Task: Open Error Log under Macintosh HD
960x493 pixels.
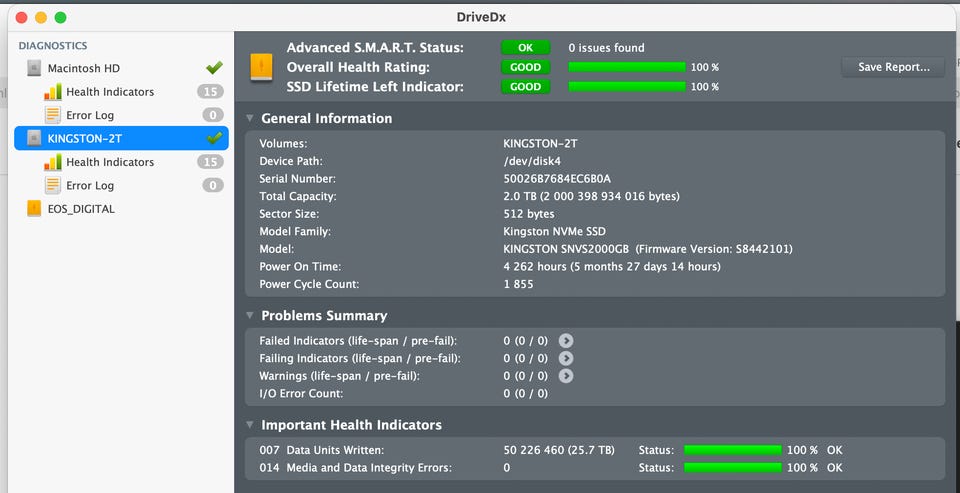Action: coord(90,115)
